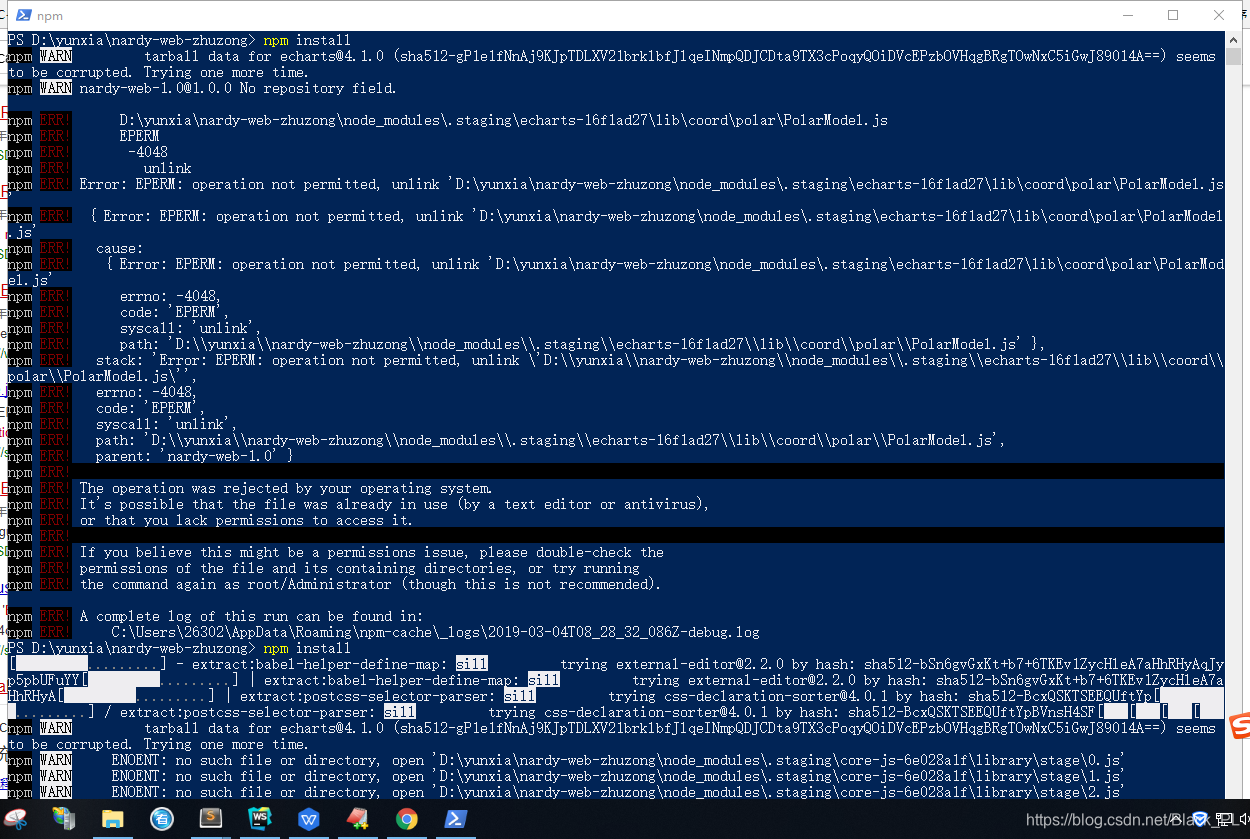Click the 'A complete log of this run' line
The width and height of the screenshot is (1250, 839).
[251, 616]
